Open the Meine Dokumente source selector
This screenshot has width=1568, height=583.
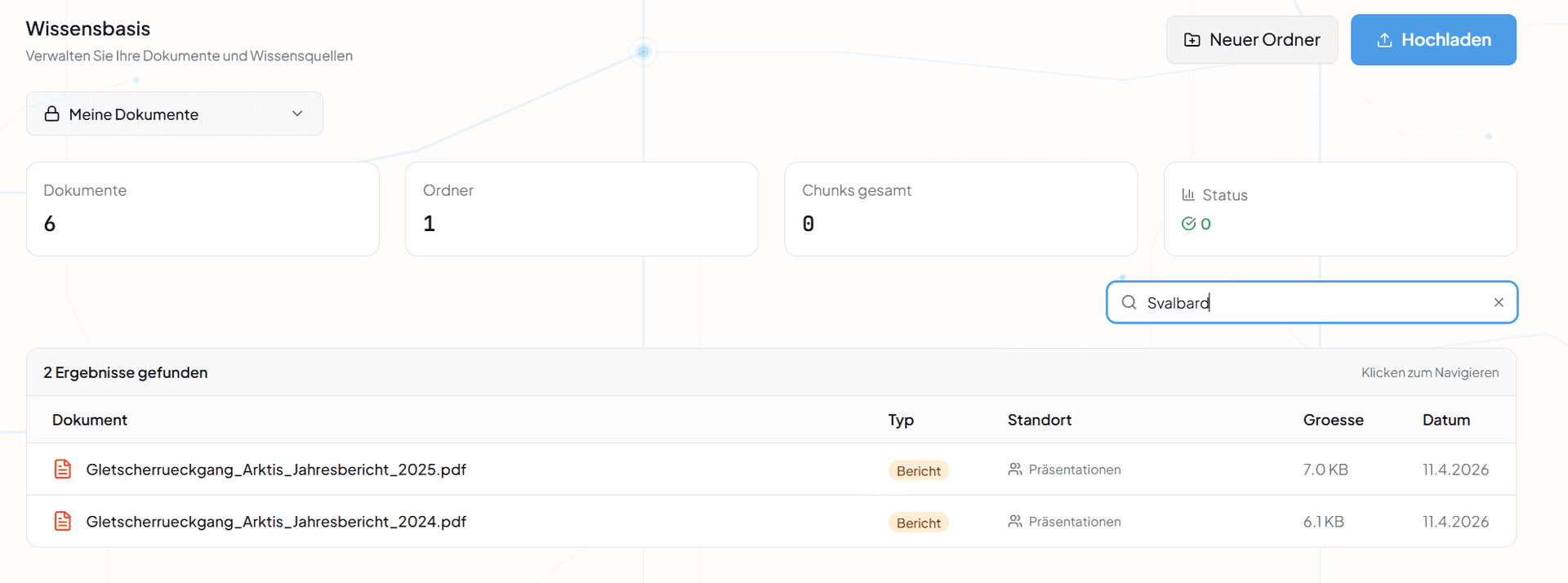174,113
